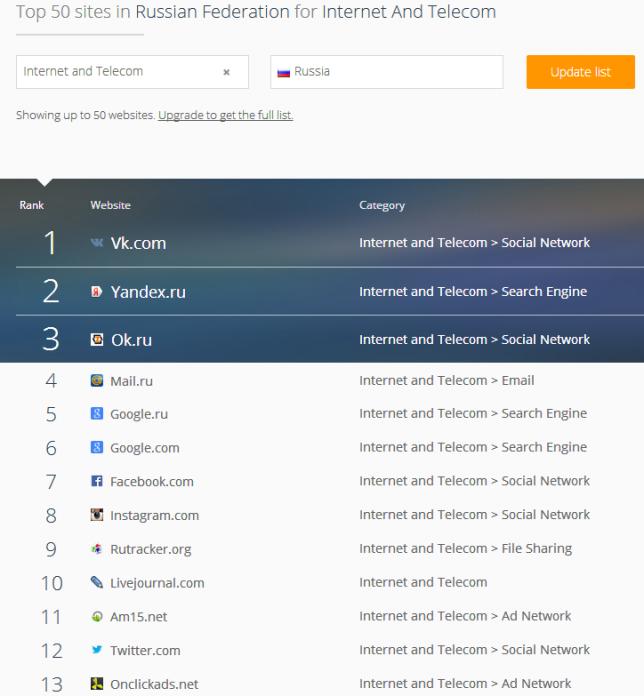
Task: Open the Twitter.com website link
Action: point(145,650)
